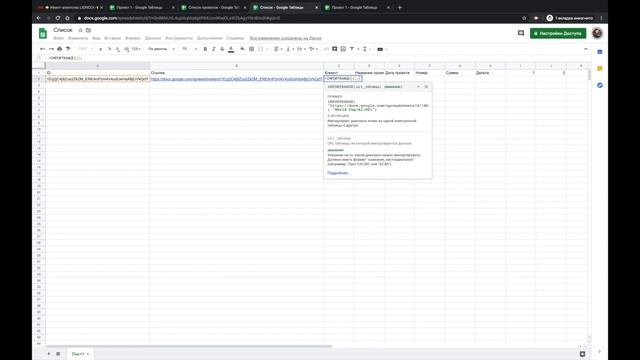Open the text color picker
Viewport: 640px width, 360px height.
pyautogui.click(x=231, y=49)
